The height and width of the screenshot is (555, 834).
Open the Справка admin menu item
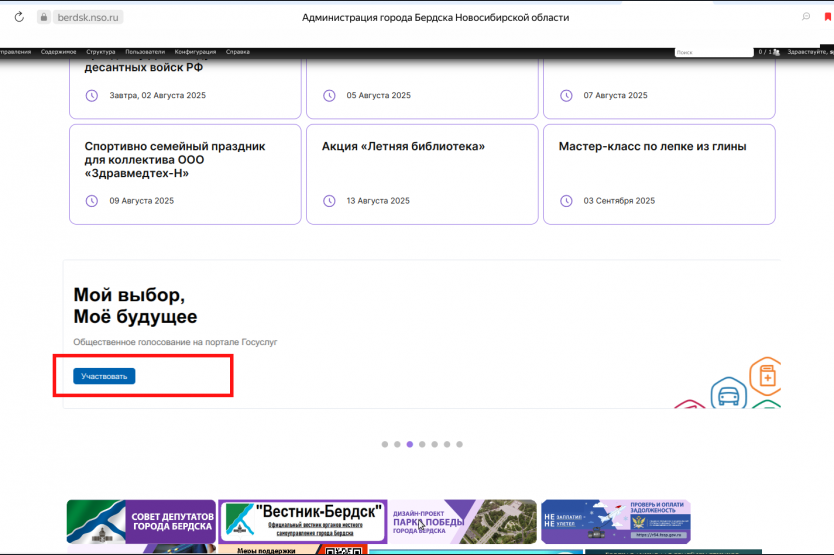click(238, 52)
